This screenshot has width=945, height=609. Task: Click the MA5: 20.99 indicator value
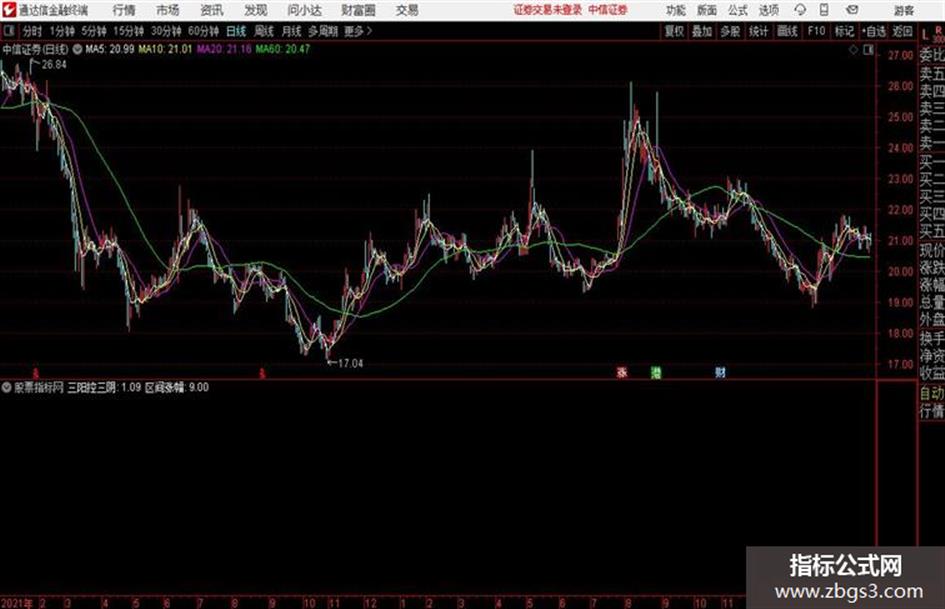point(110,49)
